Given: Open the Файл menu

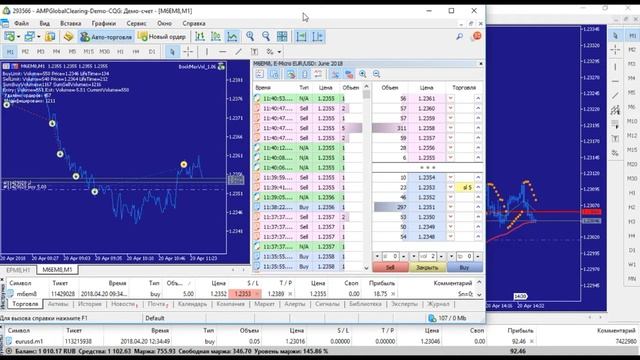Looking at the screenshot, I should 22,24.
